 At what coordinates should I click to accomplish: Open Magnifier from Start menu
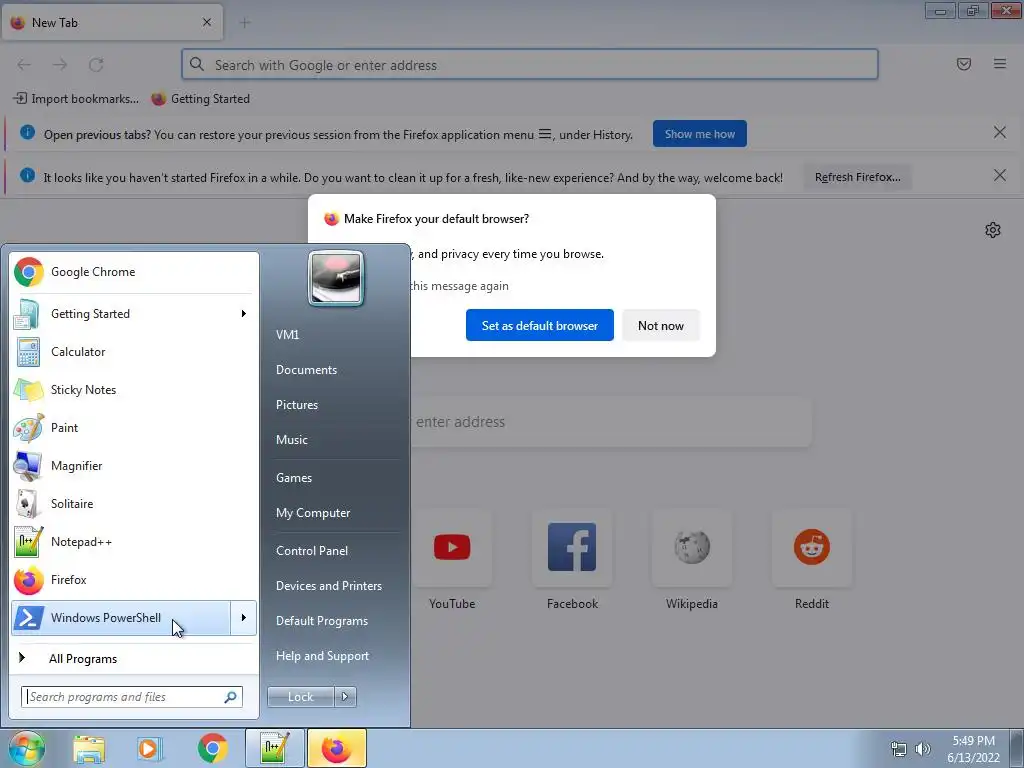[134, 466]
